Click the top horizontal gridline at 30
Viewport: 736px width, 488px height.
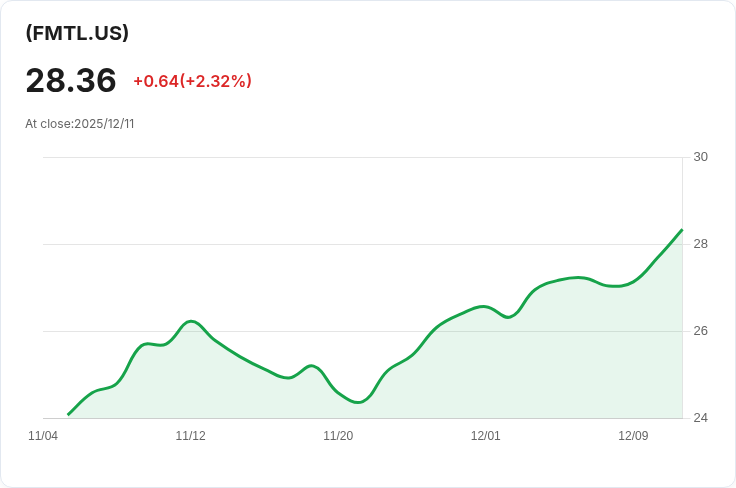(x=360, y=157)
